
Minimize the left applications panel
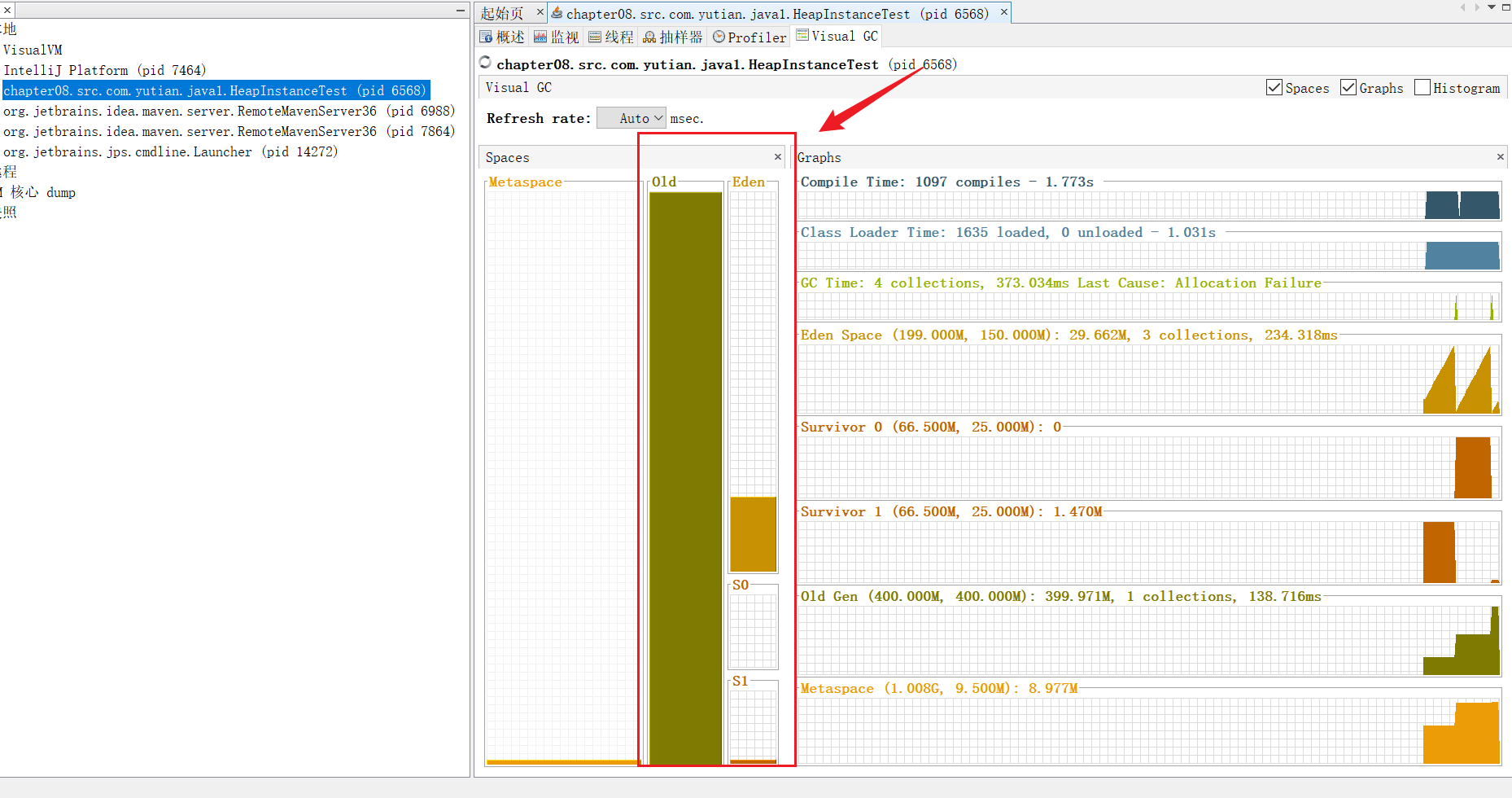[x=460, y=11]
